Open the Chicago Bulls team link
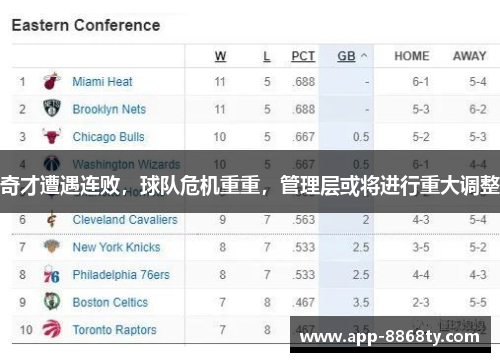Viewport: 500px width, 362px height. pos(109,137)
